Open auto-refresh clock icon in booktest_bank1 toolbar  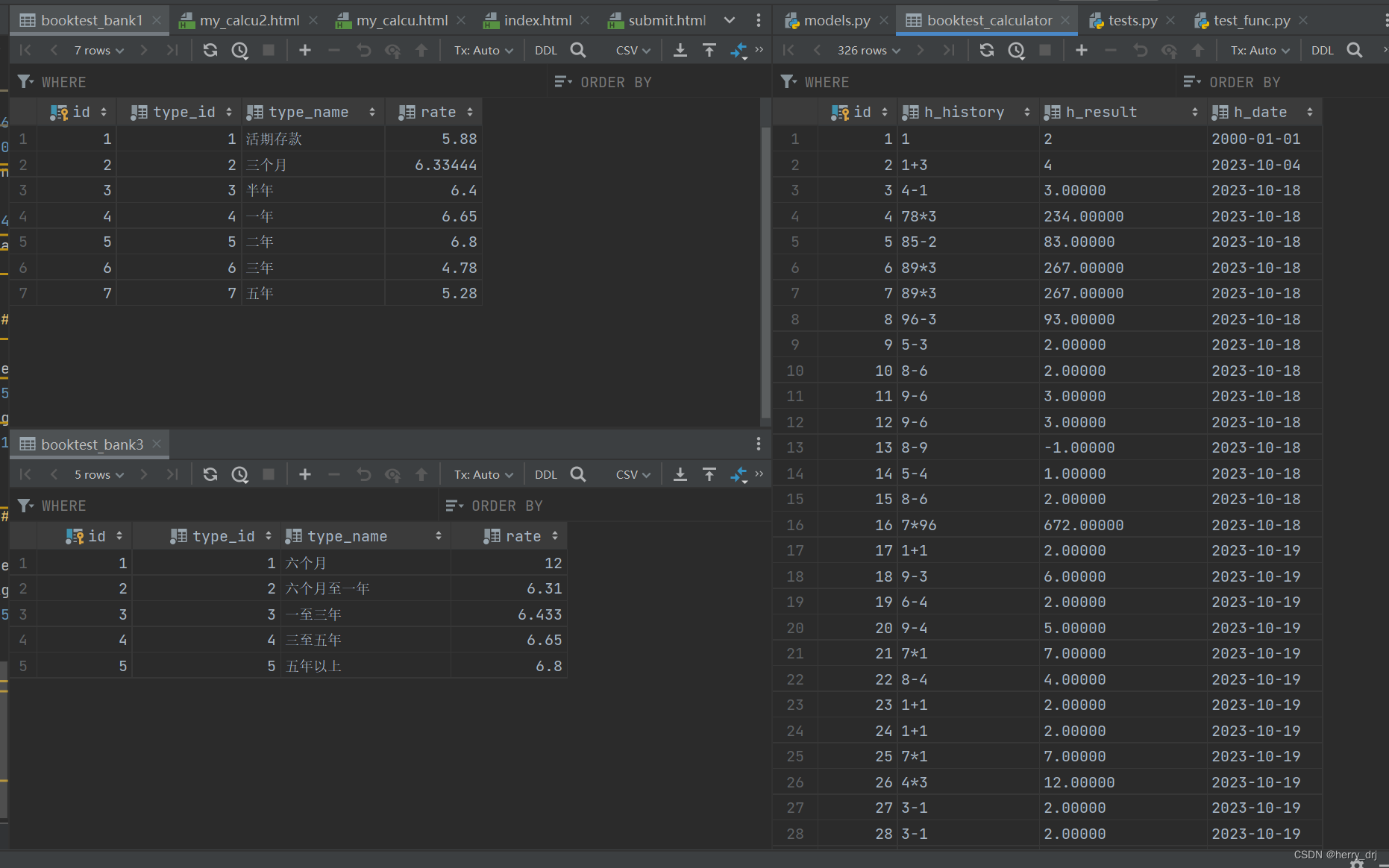point(239,50)
